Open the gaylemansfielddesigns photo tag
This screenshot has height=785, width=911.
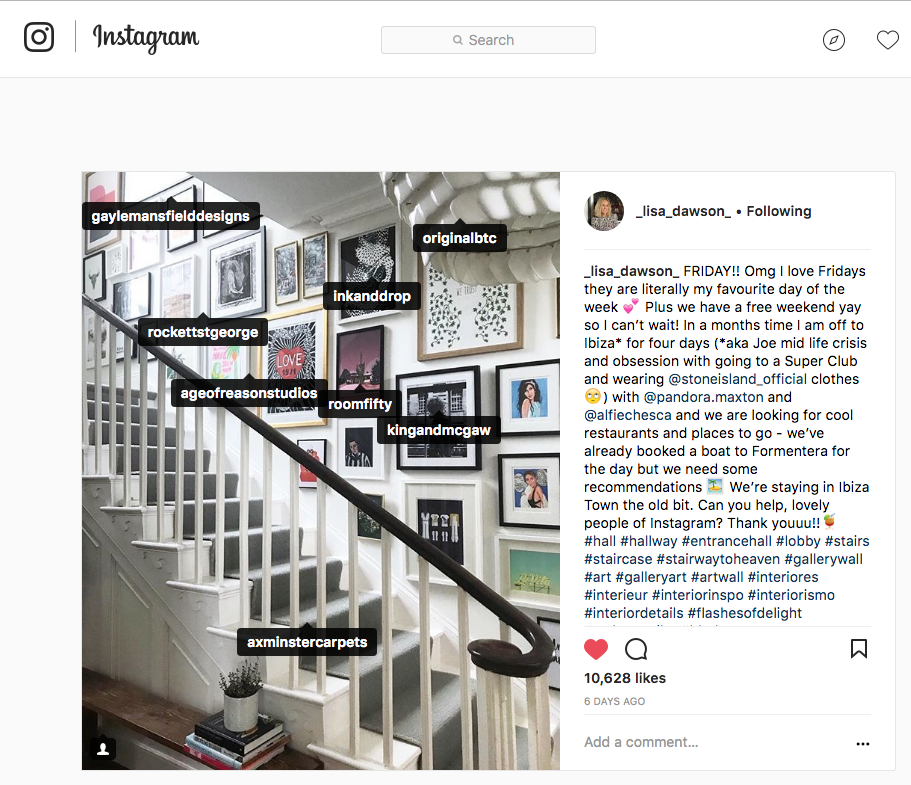[x=170, y=216]
